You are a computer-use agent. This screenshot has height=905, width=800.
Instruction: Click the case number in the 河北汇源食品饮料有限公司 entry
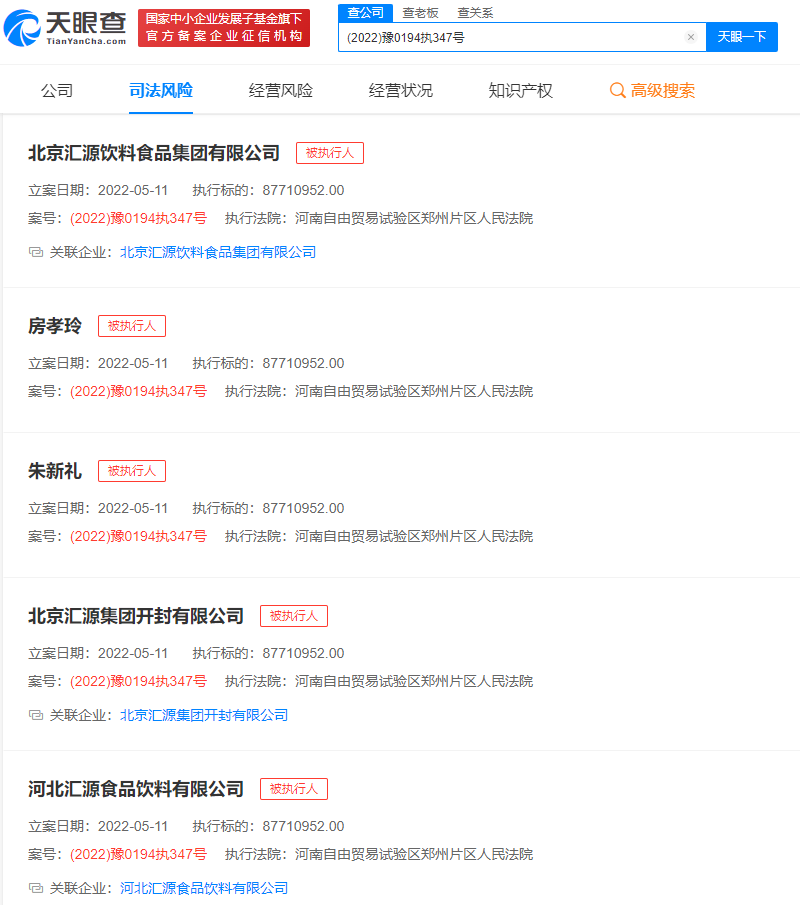(139, 854)
